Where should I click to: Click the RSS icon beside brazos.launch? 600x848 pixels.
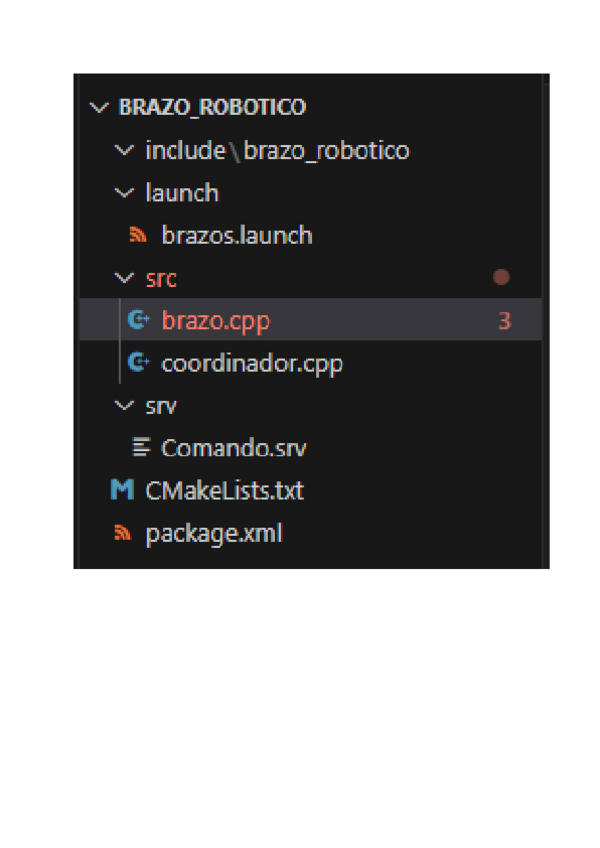(138, 236)
